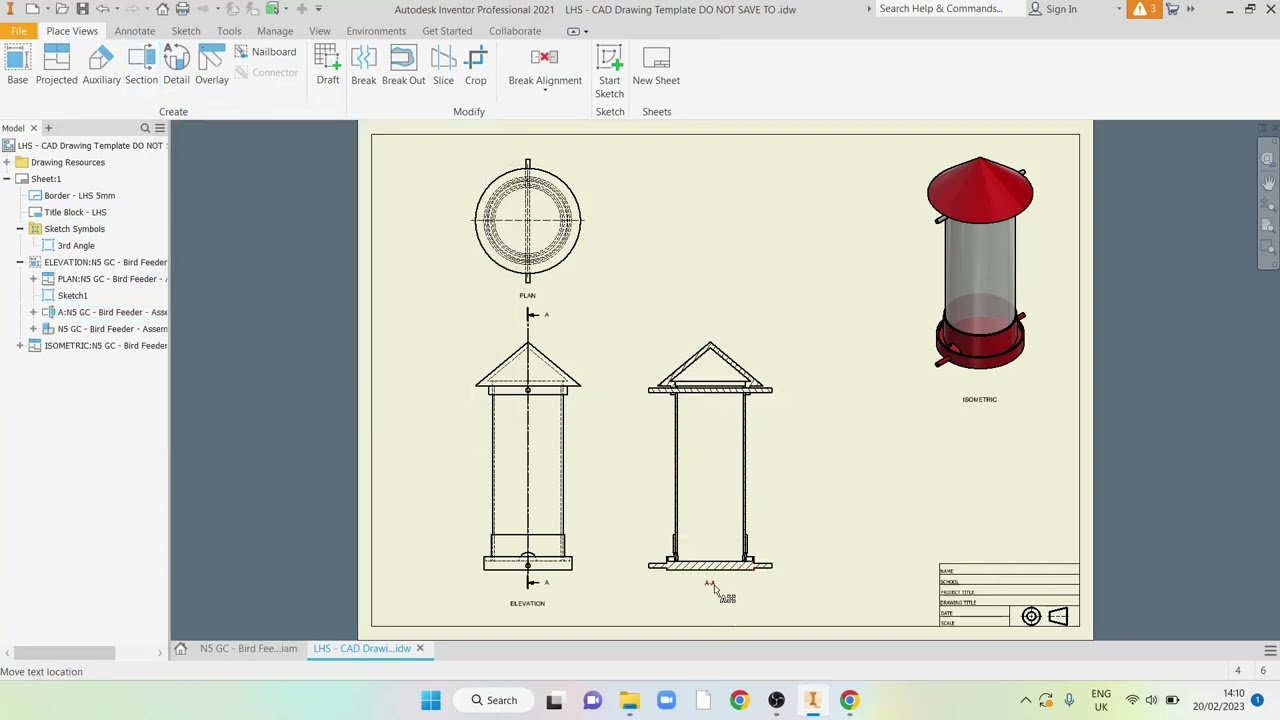Open the Environments tab
The image size is (1280, 720).
[376, 31]
